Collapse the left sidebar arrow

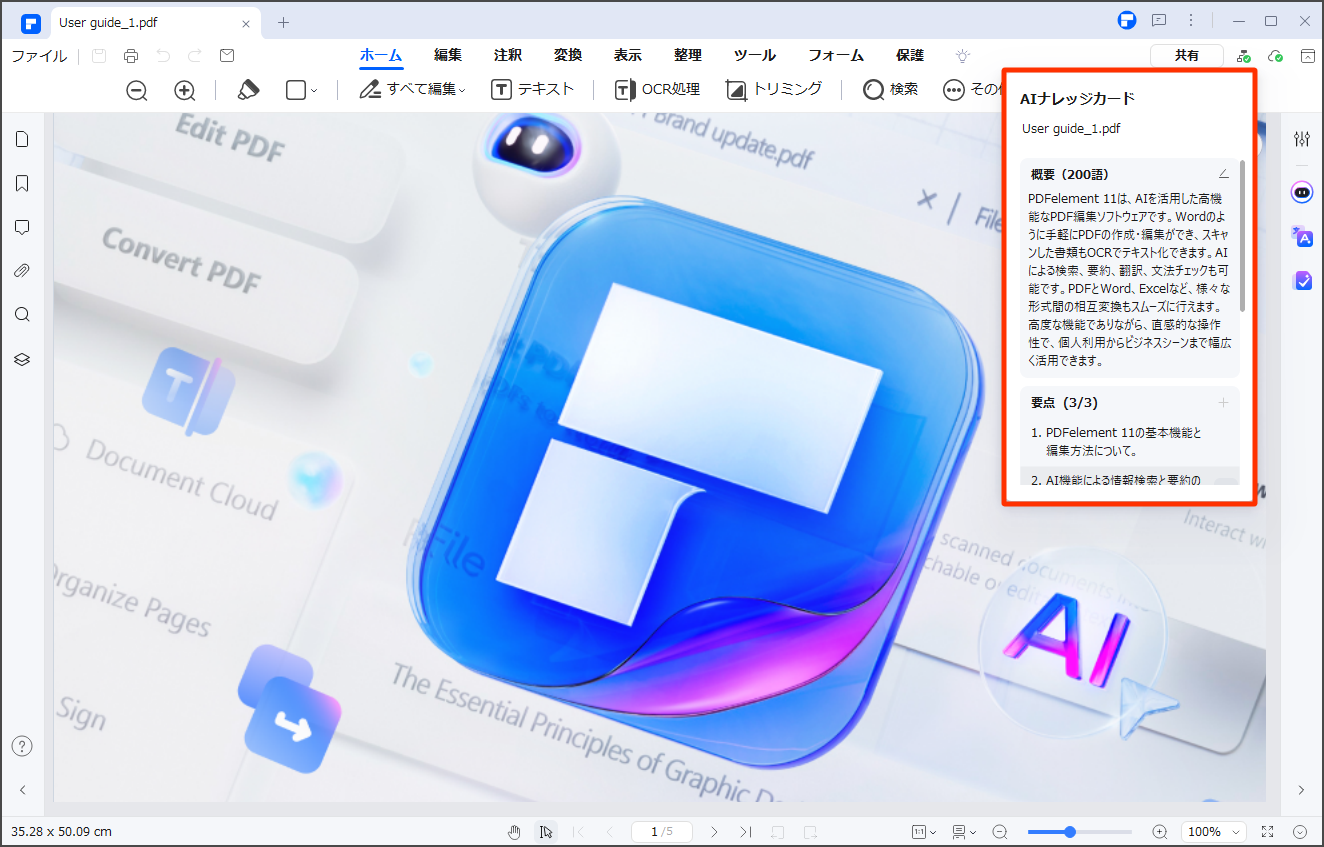[22, 790]
